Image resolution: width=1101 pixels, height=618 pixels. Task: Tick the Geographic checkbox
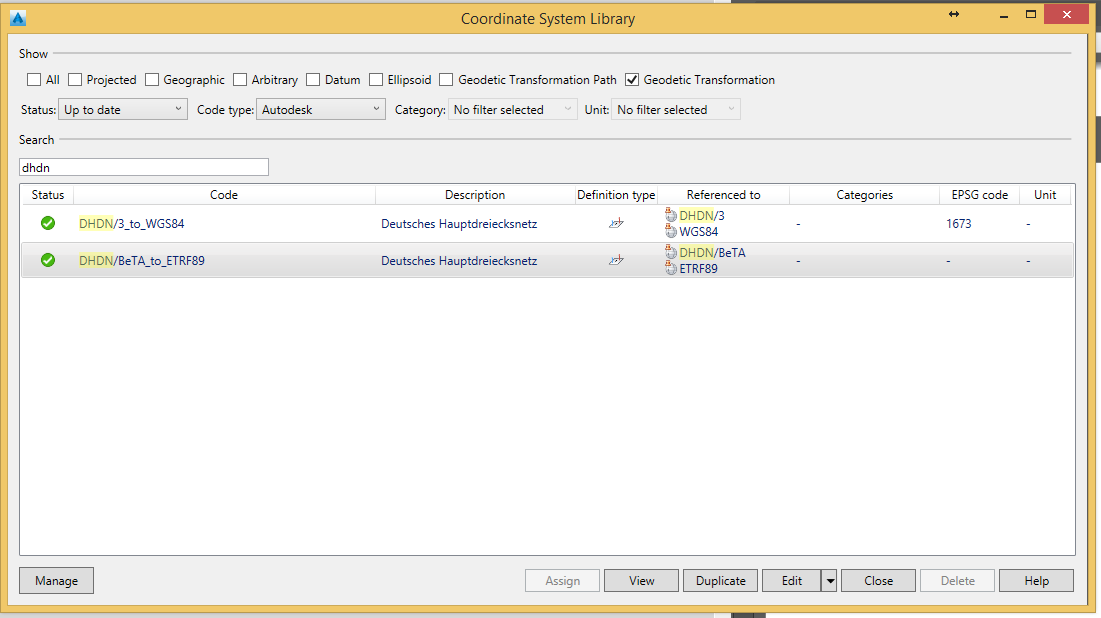[152, 79]
